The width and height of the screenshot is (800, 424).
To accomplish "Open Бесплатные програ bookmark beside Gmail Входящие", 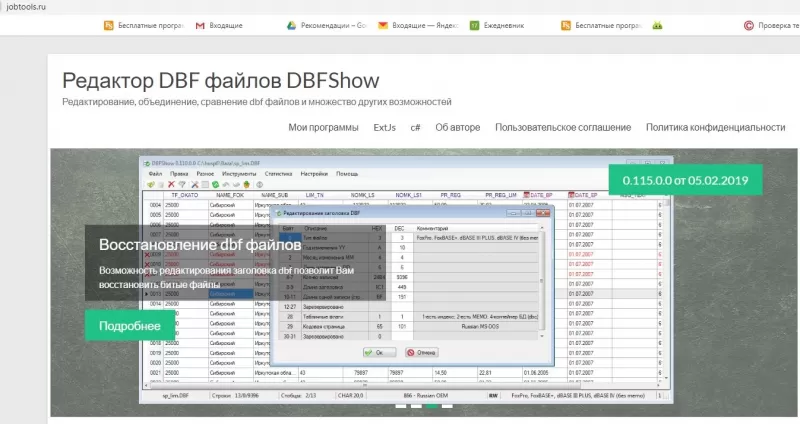I will point(144,26).
